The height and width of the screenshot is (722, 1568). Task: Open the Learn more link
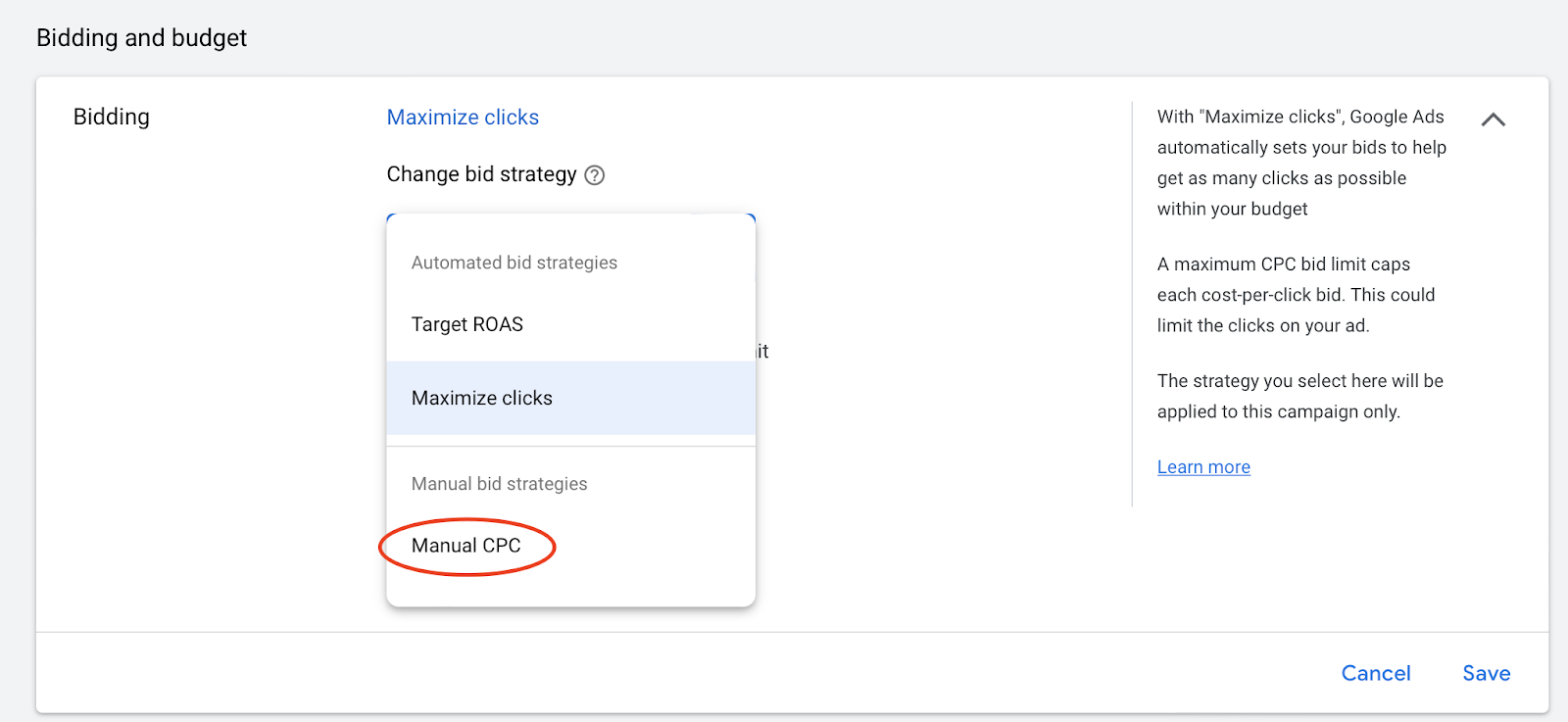coord(1203,467)
